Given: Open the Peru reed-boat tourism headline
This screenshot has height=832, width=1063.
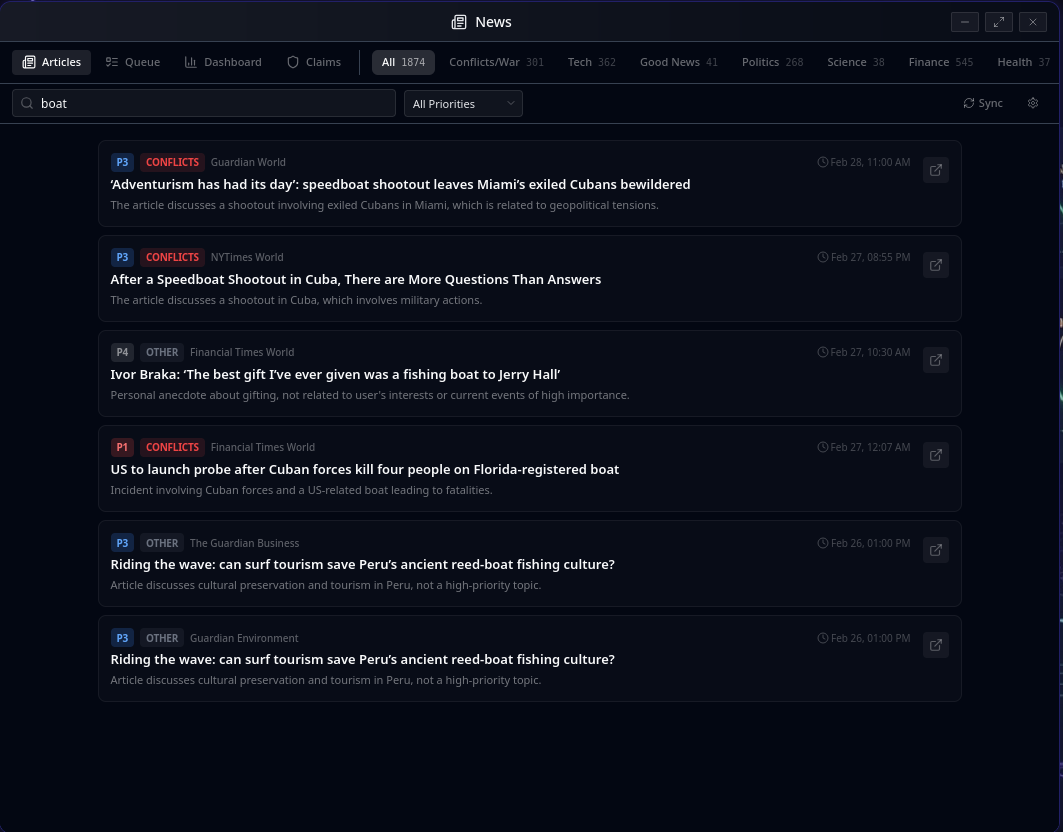Looking at the screenshot, I should click(362, 564).
